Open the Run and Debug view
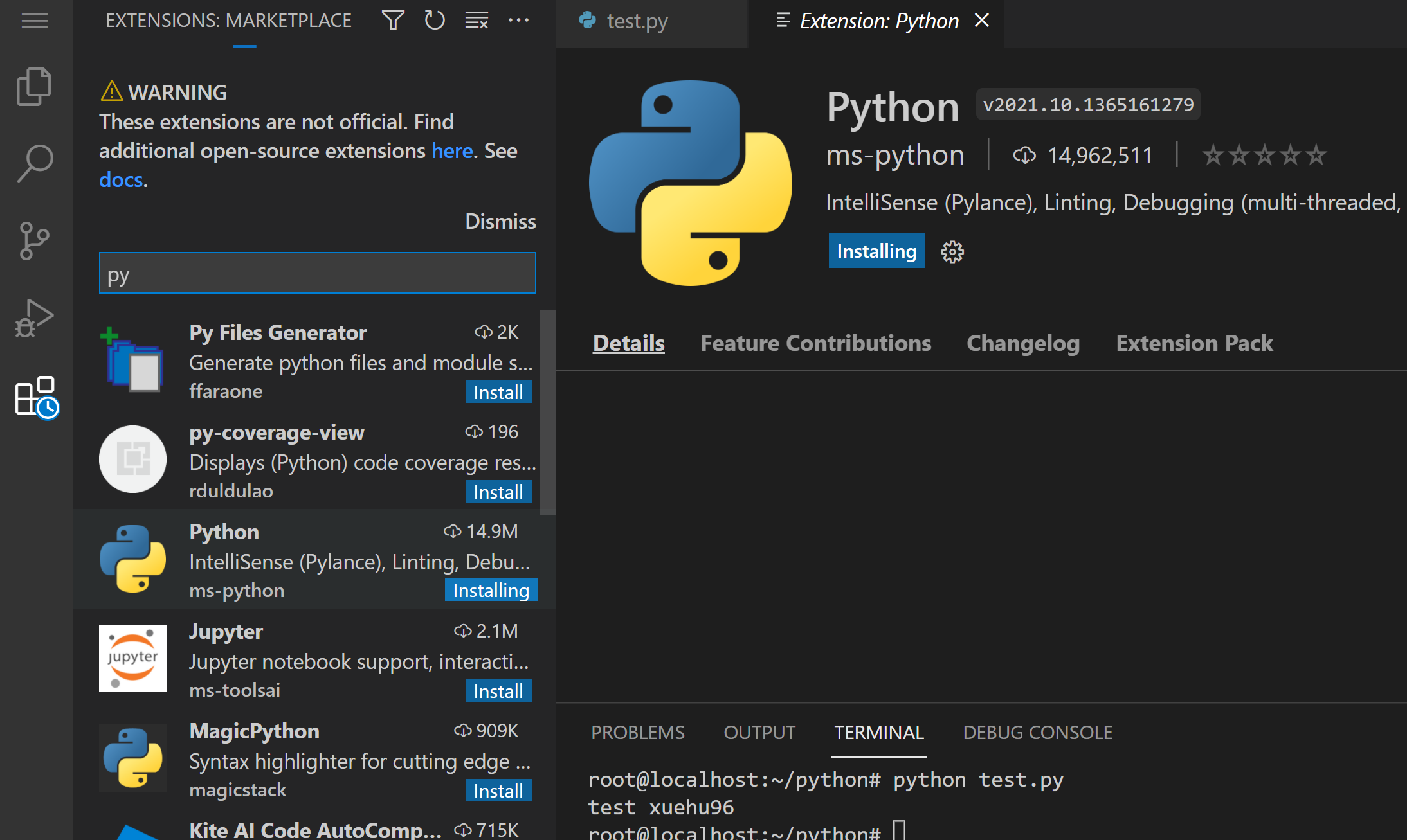 [35, 318]
